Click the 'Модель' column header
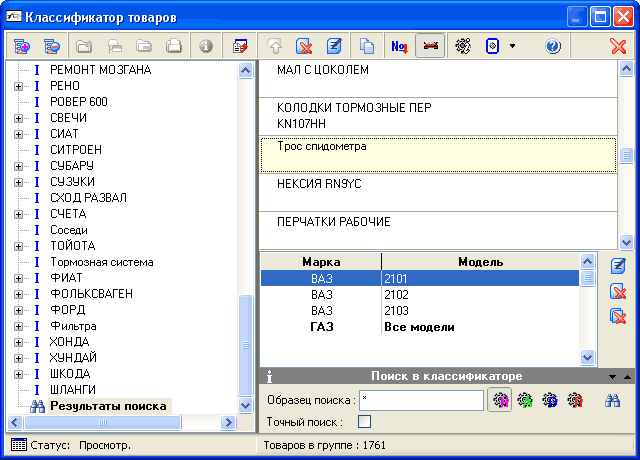The image size is (640, 460). (x=480, y=262)
